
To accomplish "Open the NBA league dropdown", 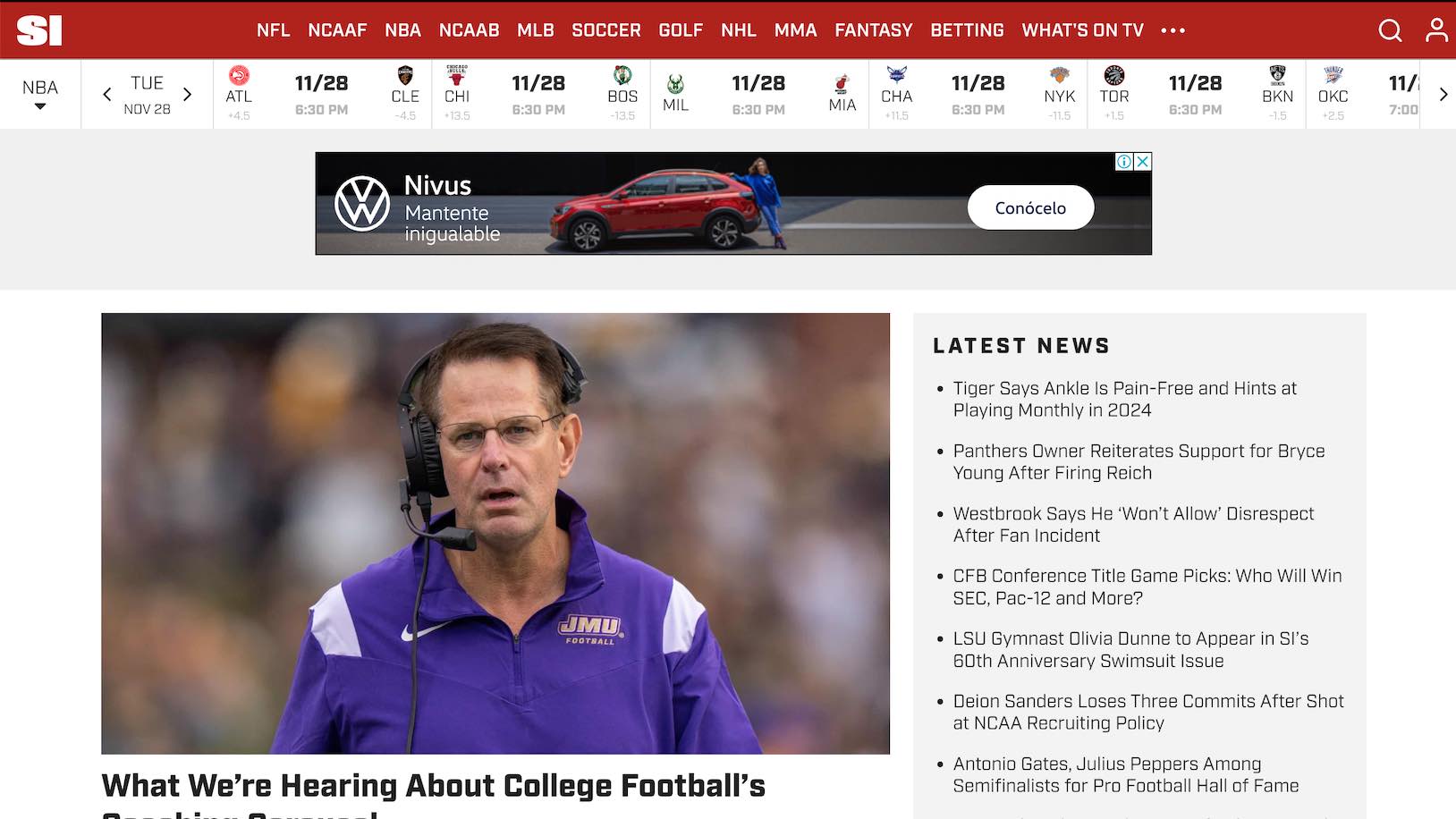I will [x=40, y=94].
